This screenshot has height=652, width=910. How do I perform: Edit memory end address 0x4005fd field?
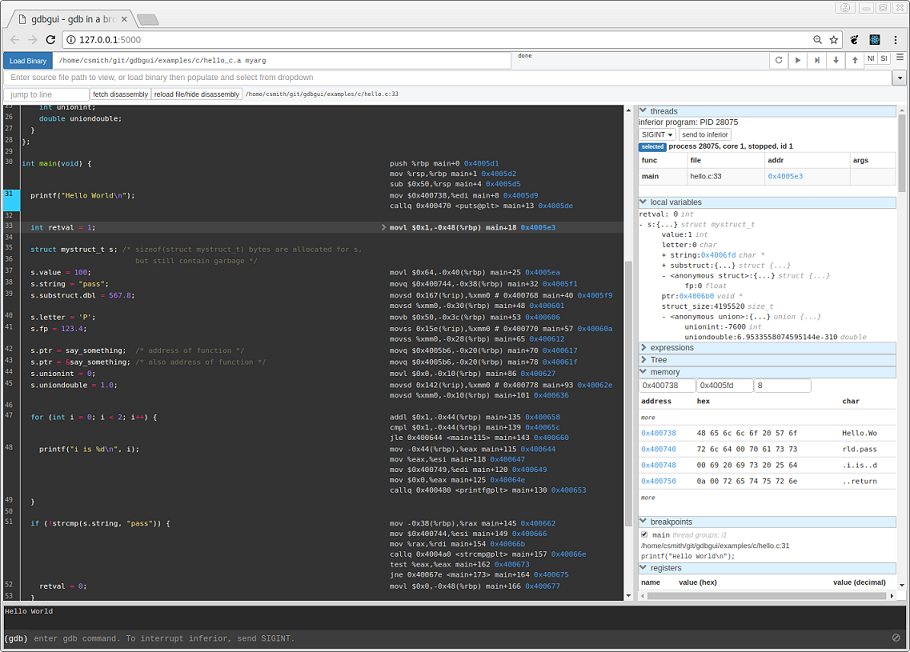click(724, 385)
